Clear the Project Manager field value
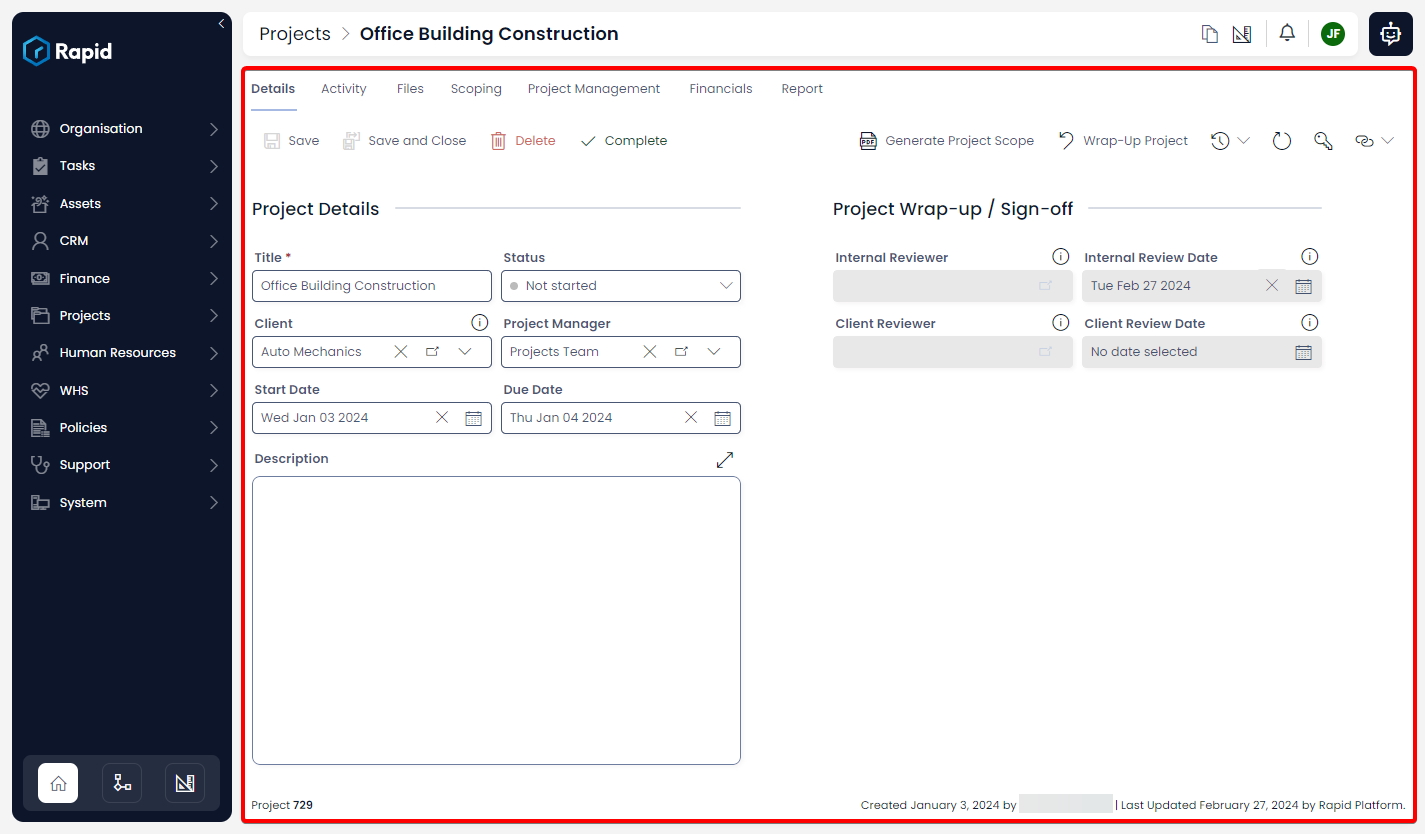The width and height of the screenshot is (1425, 834). 650,352
